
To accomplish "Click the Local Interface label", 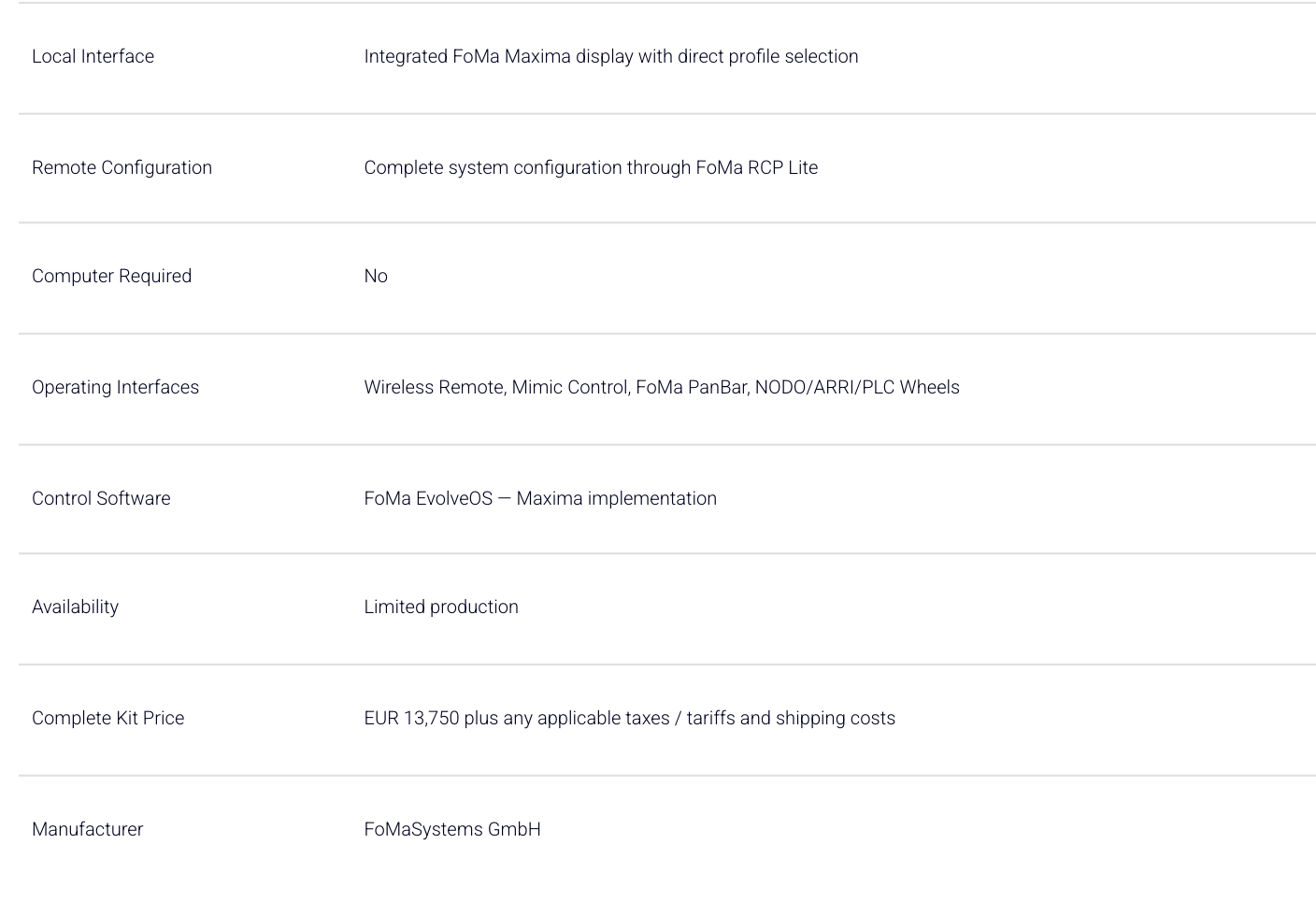I will [93, 56].
